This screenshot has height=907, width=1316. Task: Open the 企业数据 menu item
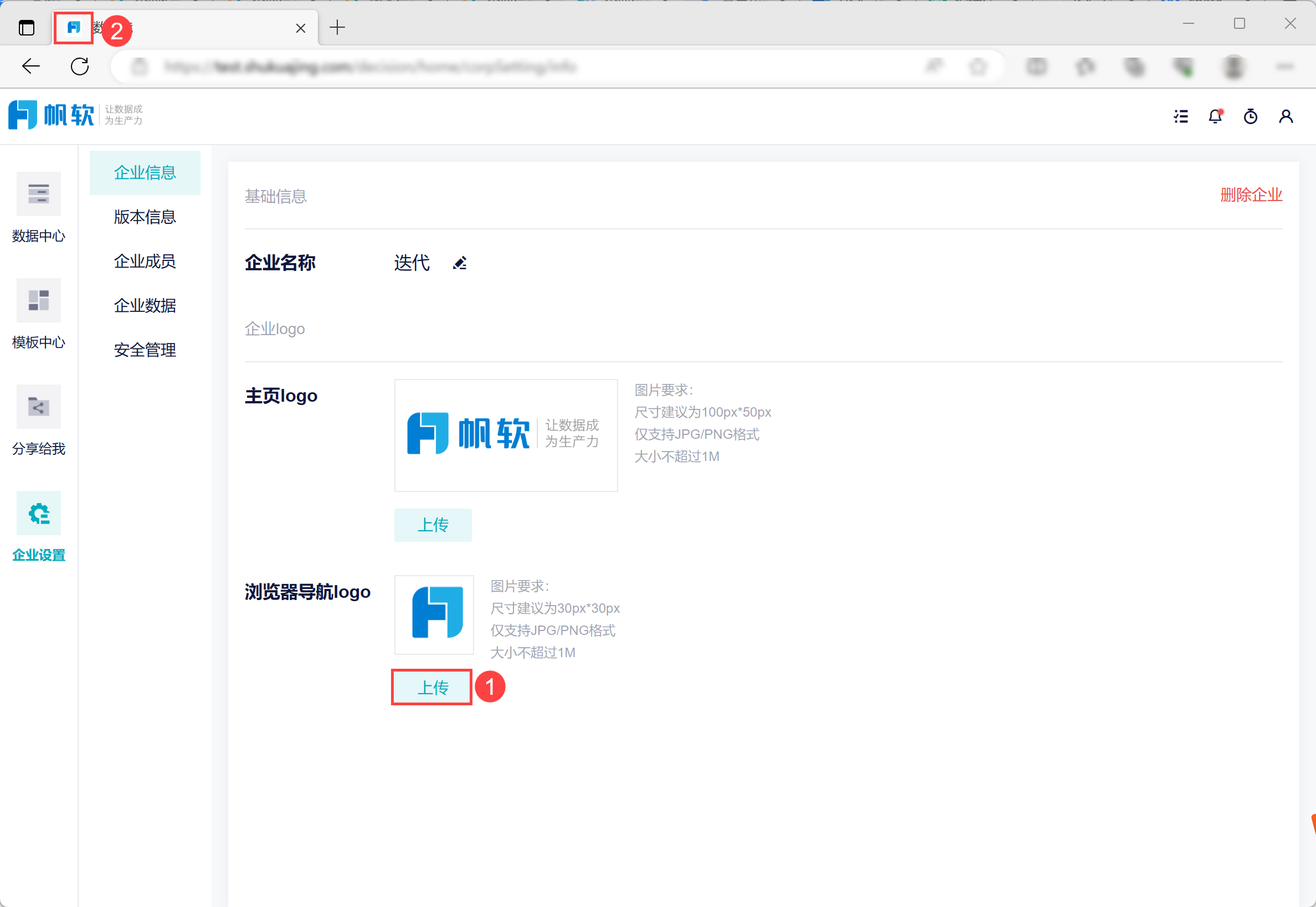145,306
